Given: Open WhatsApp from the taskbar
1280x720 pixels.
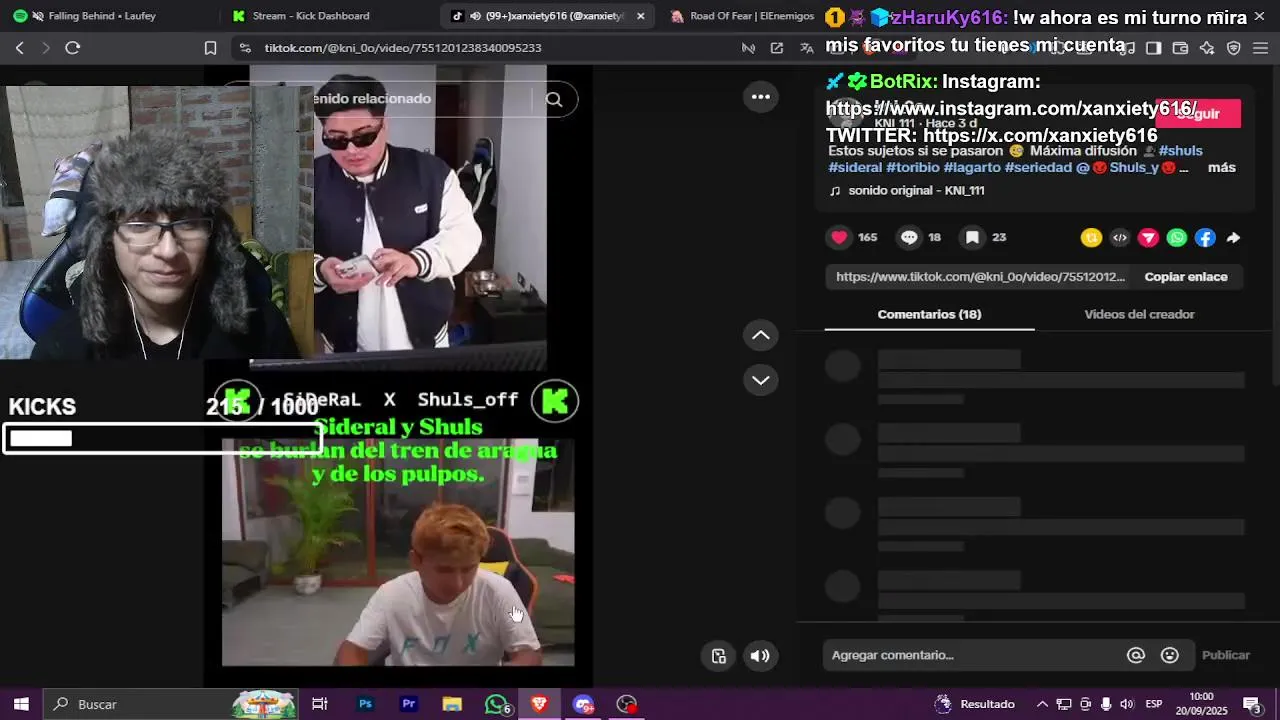Looking at the screenshot, I should point(496,704).
